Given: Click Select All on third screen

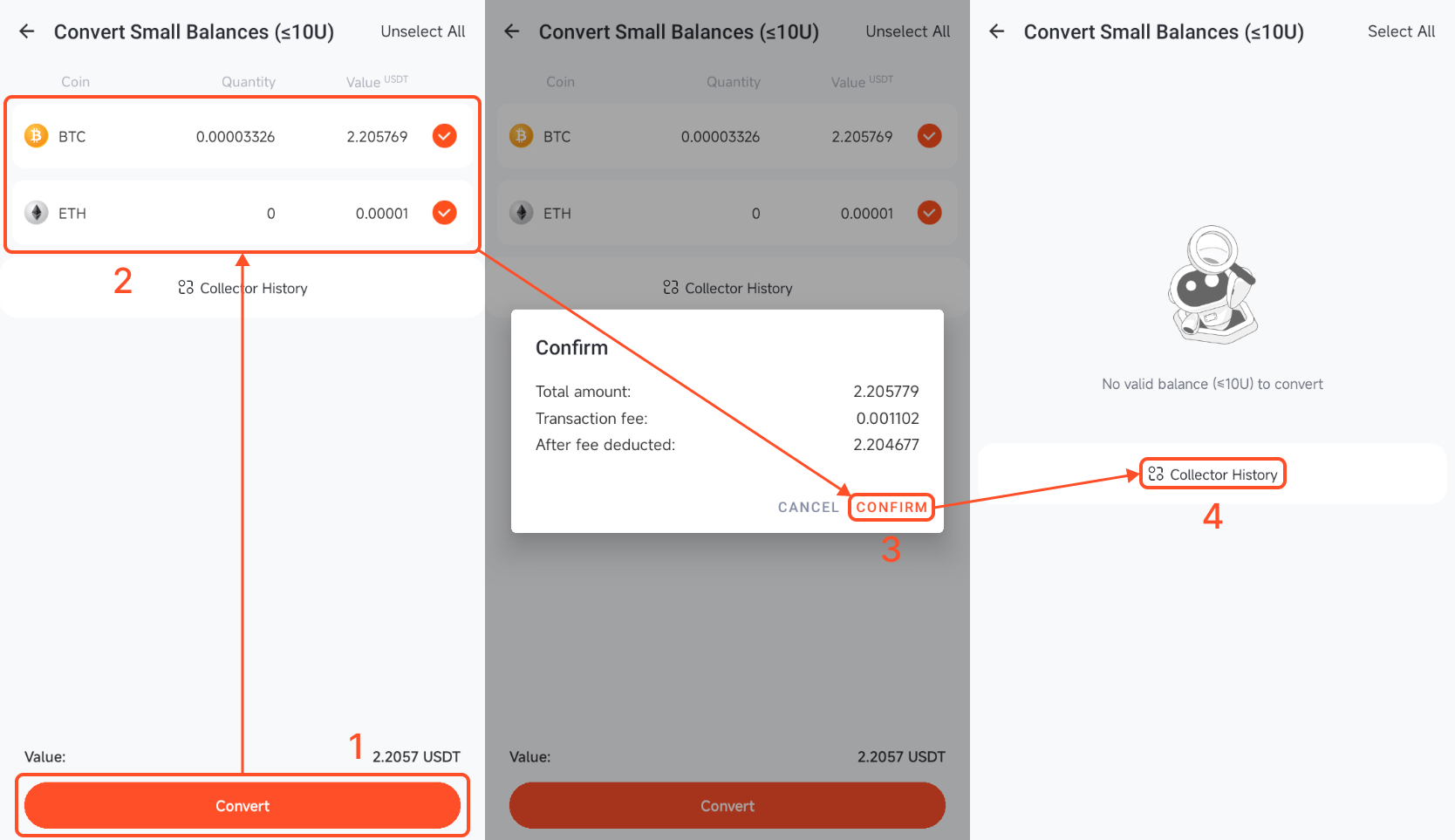Looking at the screenshot, I should (x=1402, y=31).
